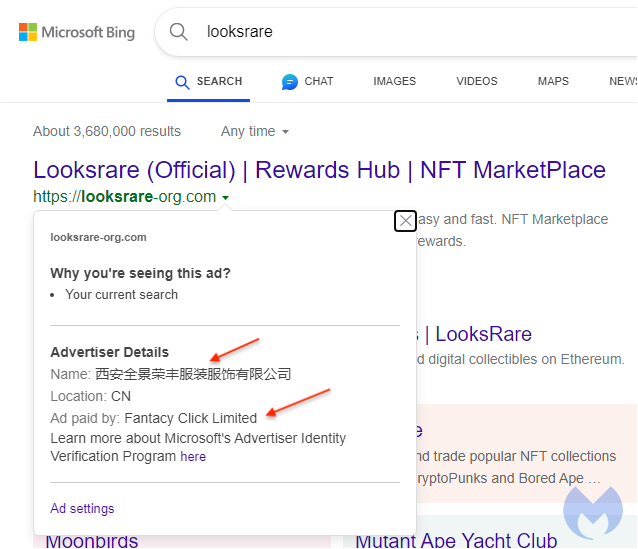The image size is (638, 549).
Task: Click "Why you're seeing this ad?" heading
Action: click(x=140, y=273)
